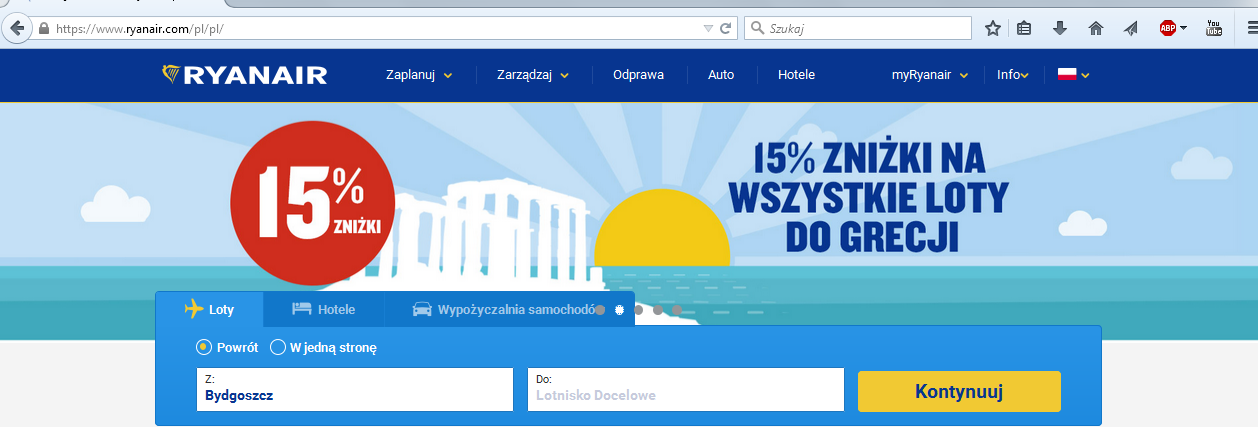
Task: Expand the Zaplanuj menu
Action: point(419,75)
